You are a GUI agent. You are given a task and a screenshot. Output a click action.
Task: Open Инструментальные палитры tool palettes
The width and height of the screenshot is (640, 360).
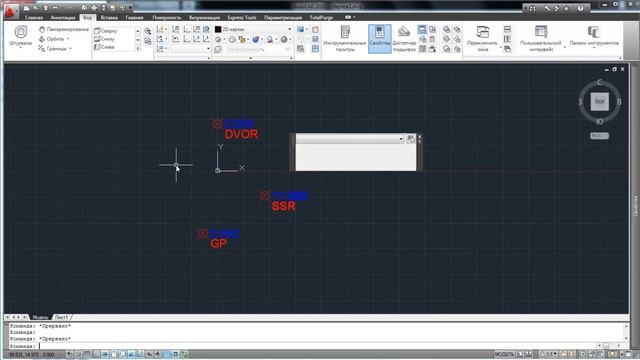pos(345,38)
